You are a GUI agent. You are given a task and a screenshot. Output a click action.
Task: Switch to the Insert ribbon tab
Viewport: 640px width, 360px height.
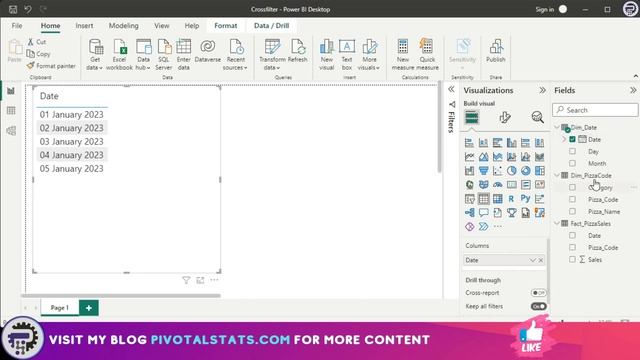84,25
